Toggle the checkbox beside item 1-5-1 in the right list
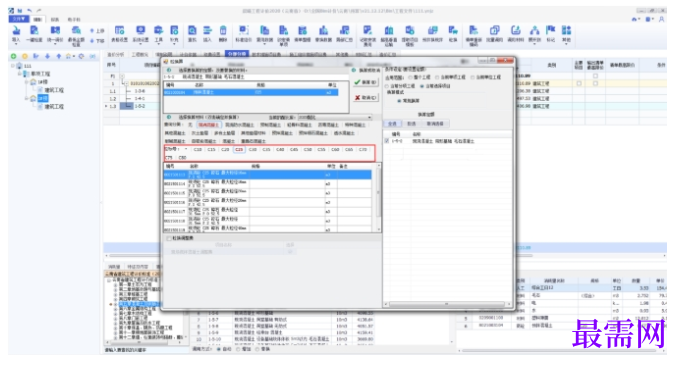Viewport: 684px width, 365px height. (386, 141)
